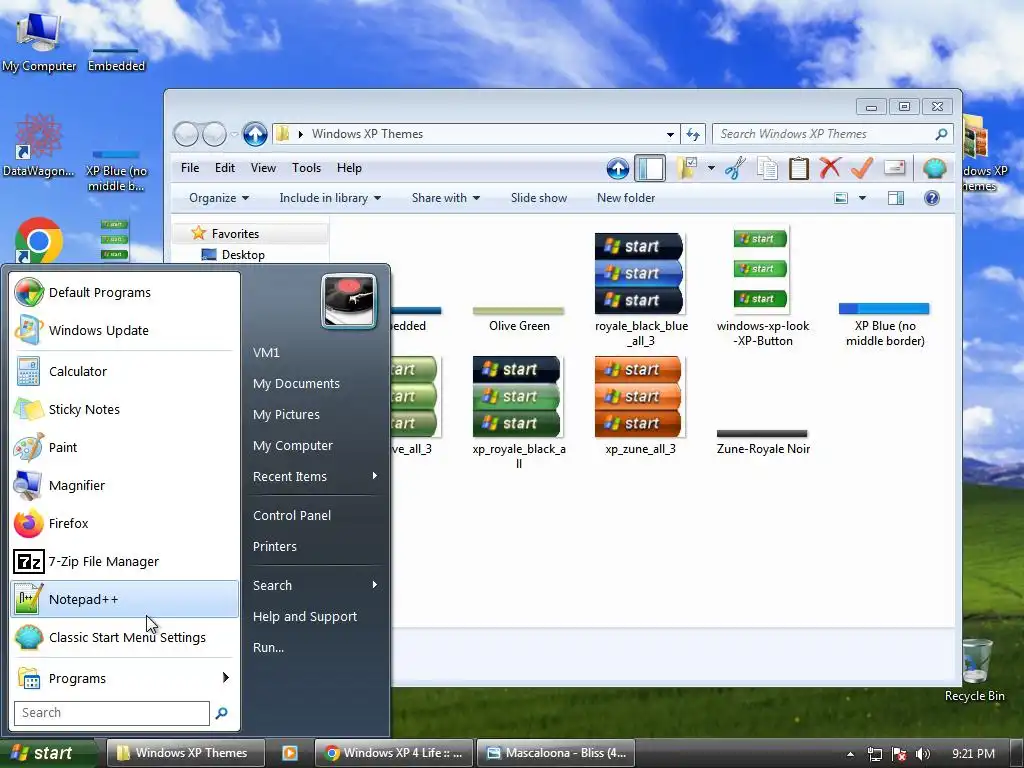Open the folder options icon's dropdown arrow

pyautogui.click(x=711, y=168)
